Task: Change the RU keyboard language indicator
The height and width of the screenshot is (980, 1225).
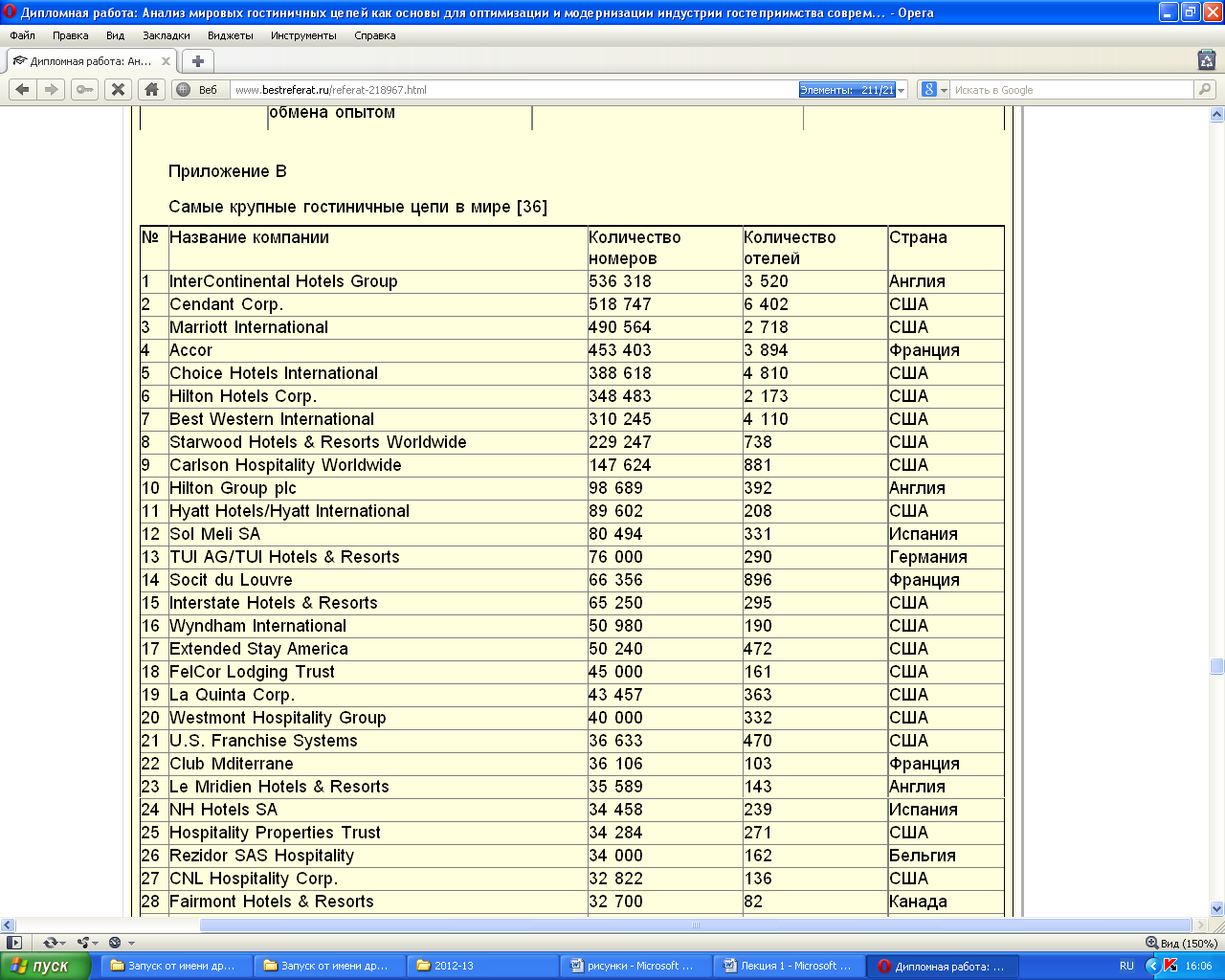Action: pos(1126,966)
